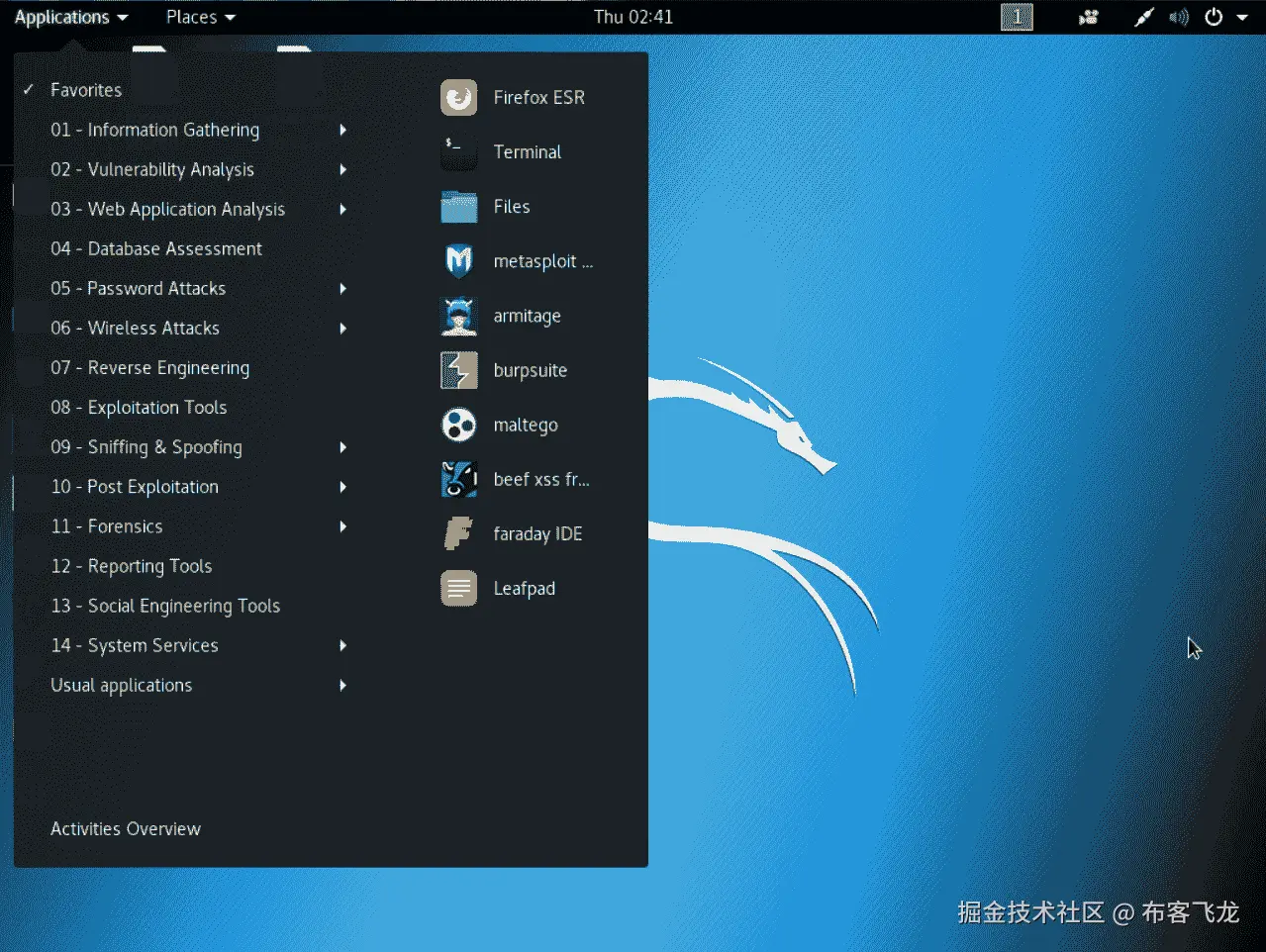Open the system menu dropdown arrow
The width and height of the screenshot is (1266, 952).
[x=1242, y=18]
